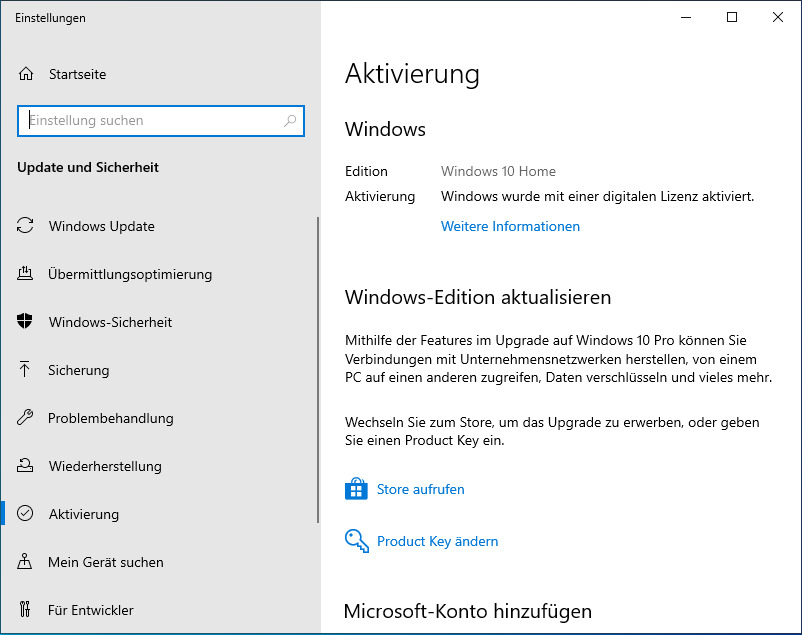Click the digital license activation status text
Viewport: 802px width, 635px height.
[597, 196]
